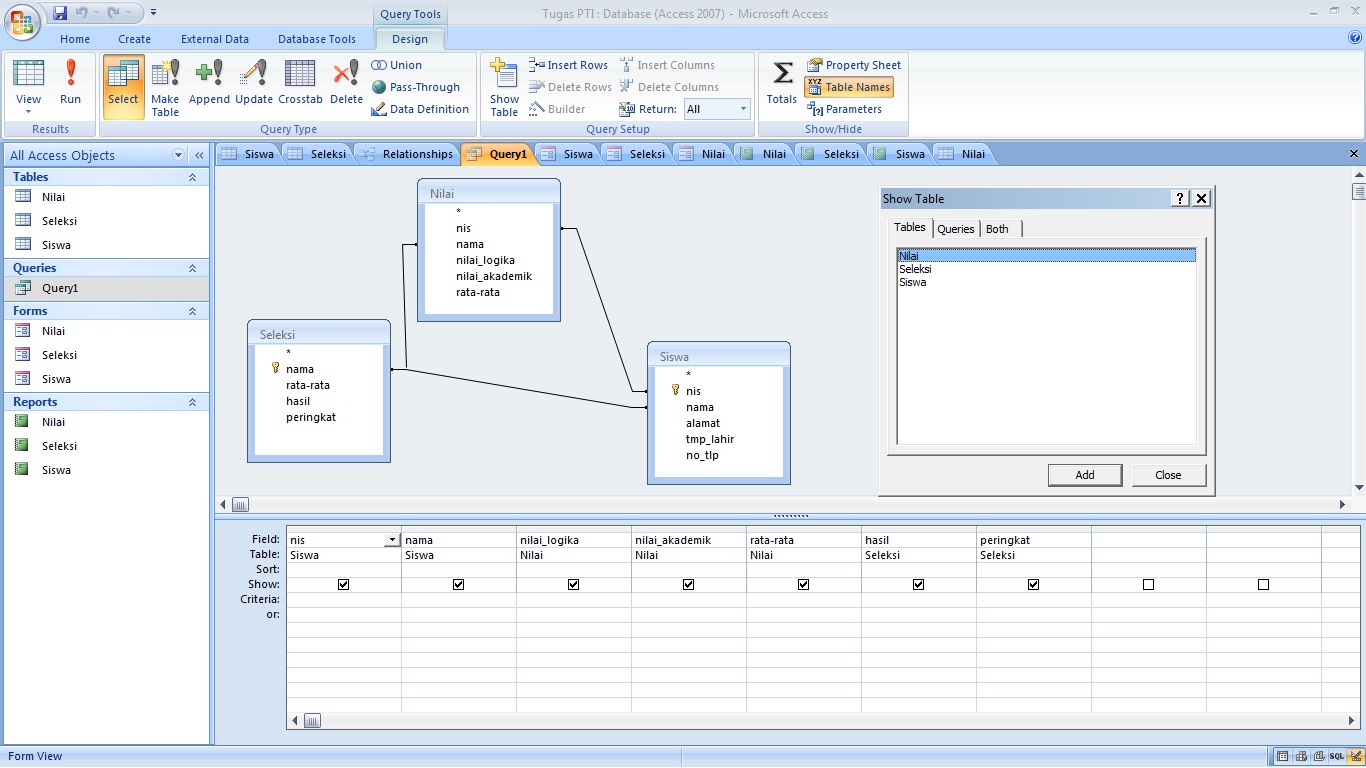
Task: Select Pass-Through query option
Action: pyautogui.click(x=416, y=87)
